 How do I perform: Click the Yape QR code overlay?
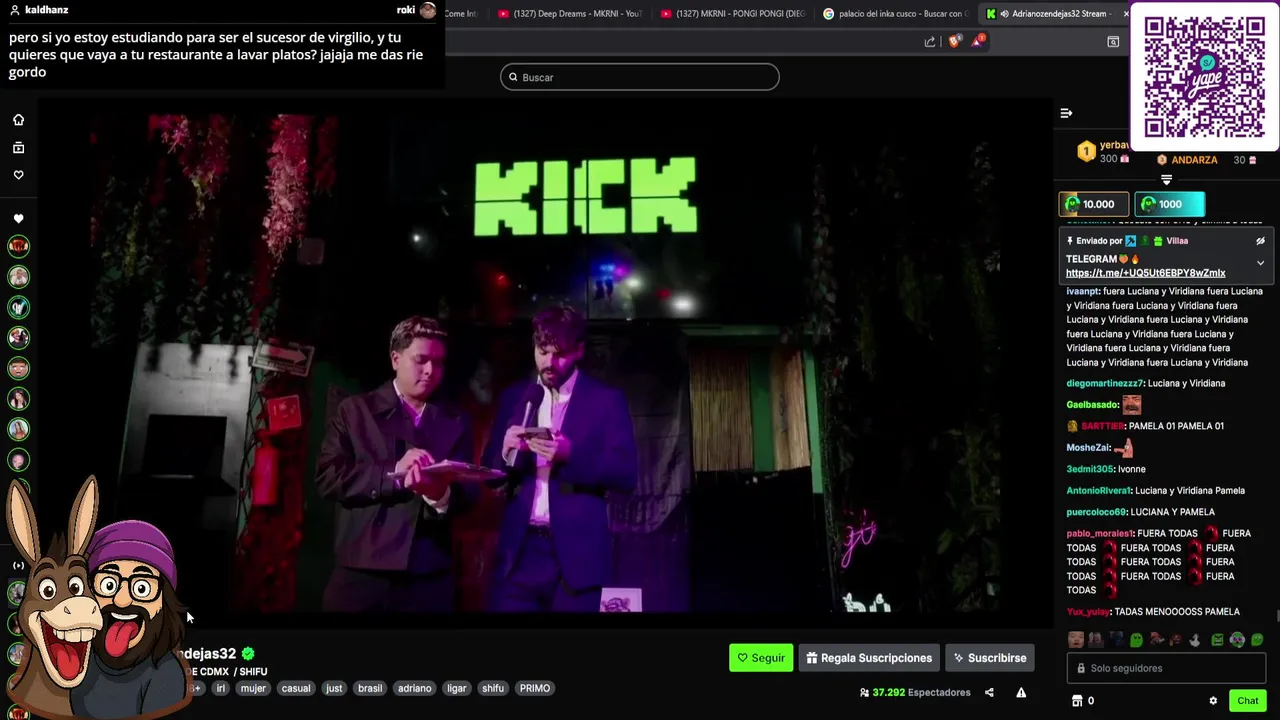click(1204, 76)
